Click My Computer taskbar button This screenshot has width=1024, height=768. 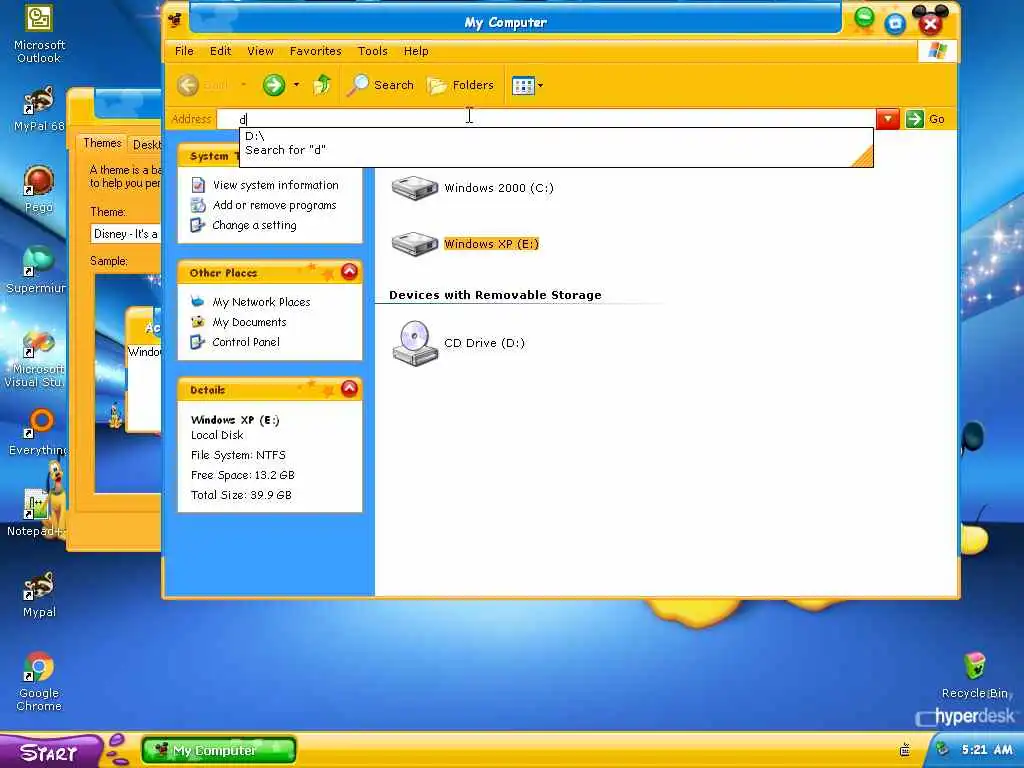coord(219,750)
